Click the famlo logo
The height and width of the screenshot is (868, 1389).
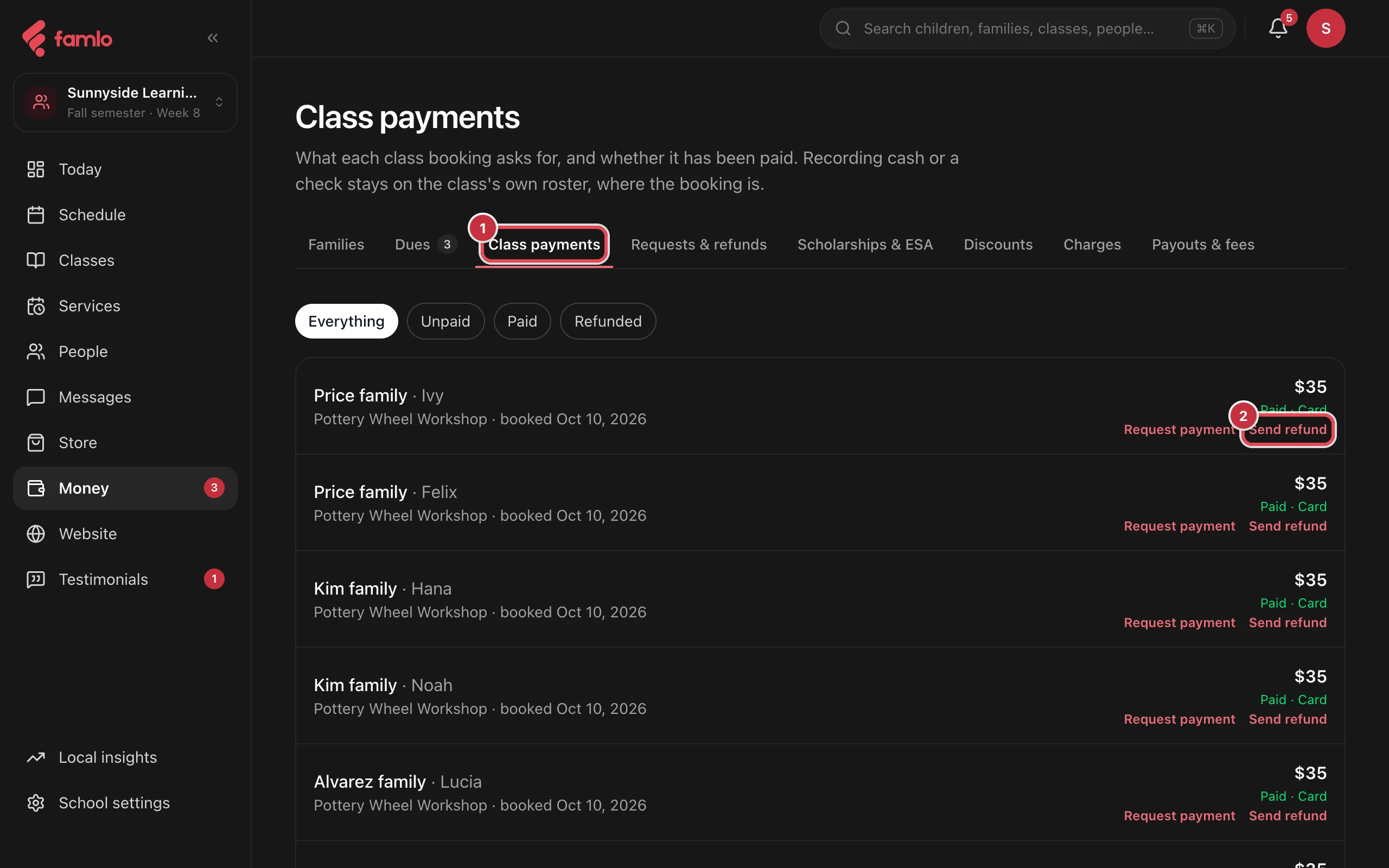(67, 39)
